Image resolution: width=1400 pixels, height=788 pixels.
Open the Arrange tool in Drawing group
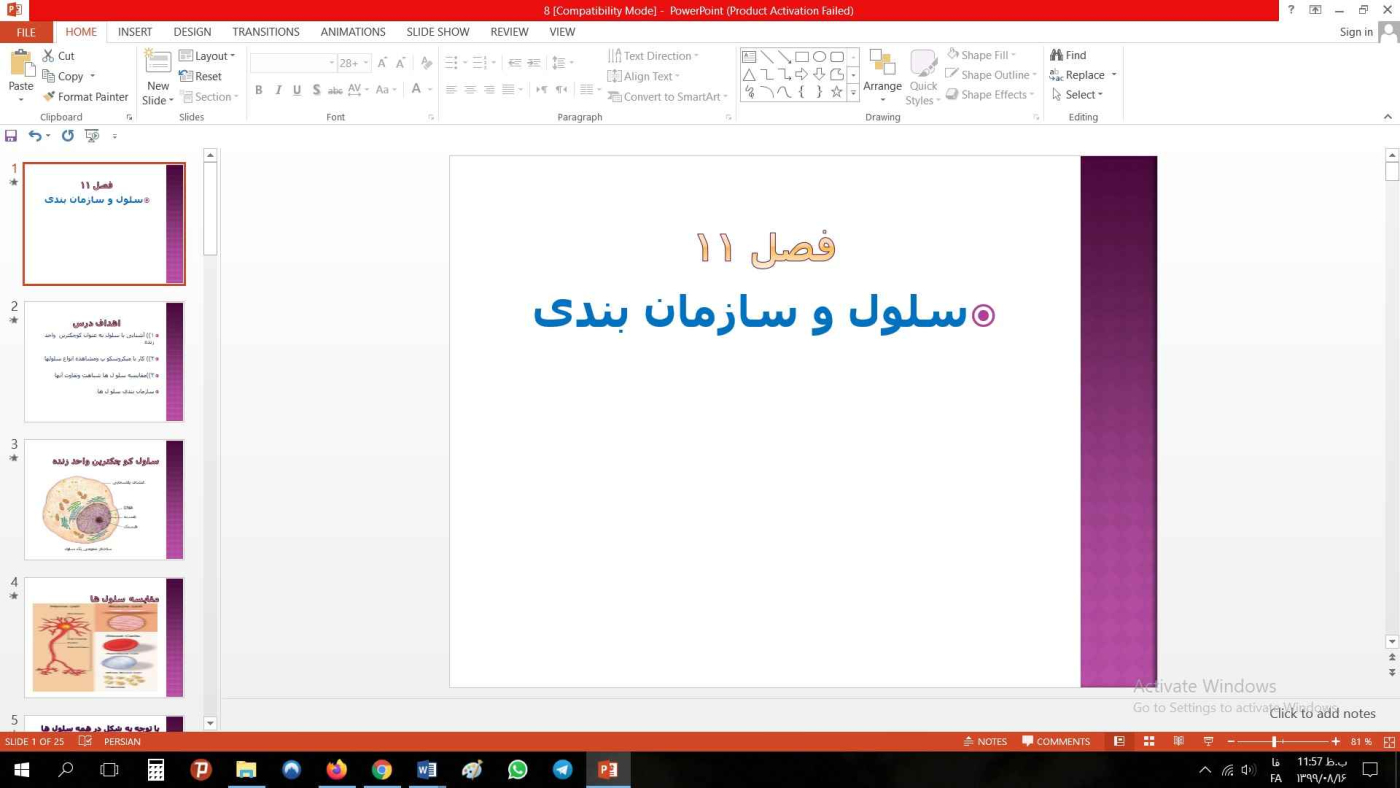coord(882,75)
